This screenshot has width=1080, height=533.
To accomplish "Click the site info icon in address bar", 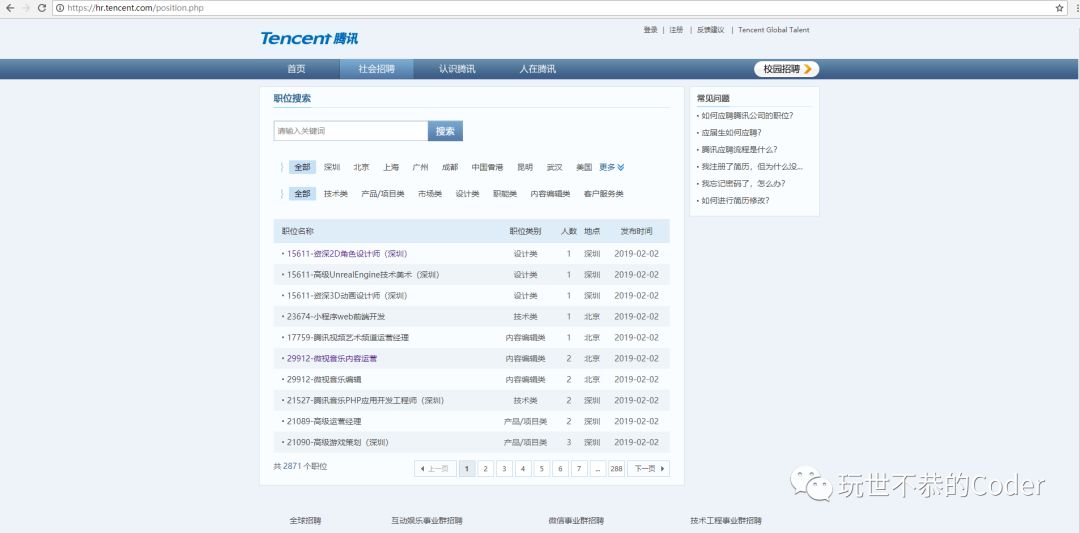I will click(x=60, y=8).
